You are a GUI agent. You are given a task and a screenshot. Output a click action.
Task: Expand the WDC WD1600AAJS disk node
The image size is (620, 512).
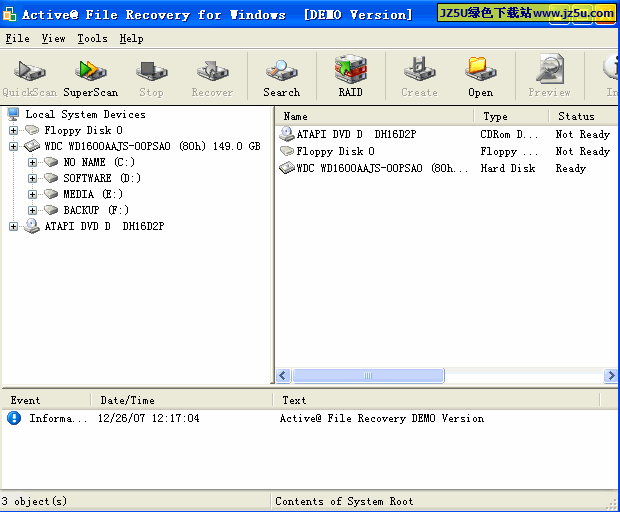pyautogui.click(x=13, y=146)
